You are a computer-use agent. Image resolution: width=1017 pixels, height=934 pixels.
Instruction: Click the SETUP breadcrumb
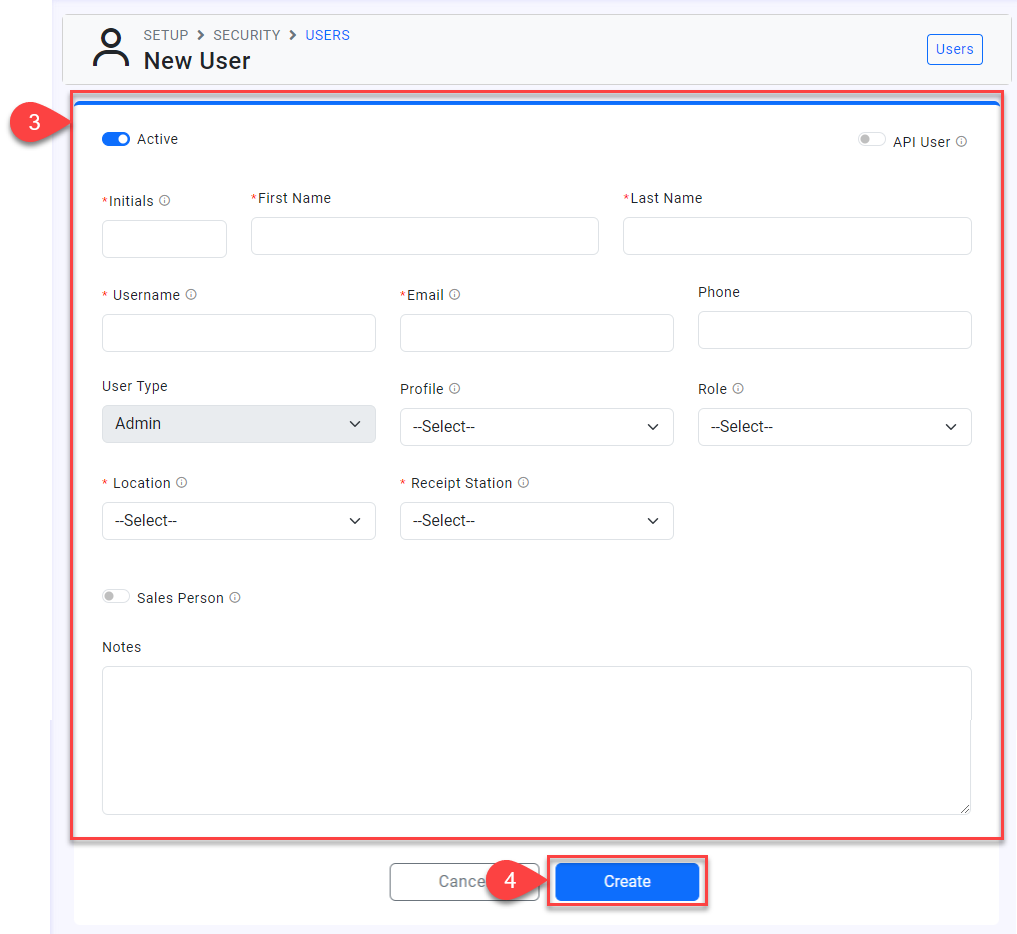pos(166,35)
